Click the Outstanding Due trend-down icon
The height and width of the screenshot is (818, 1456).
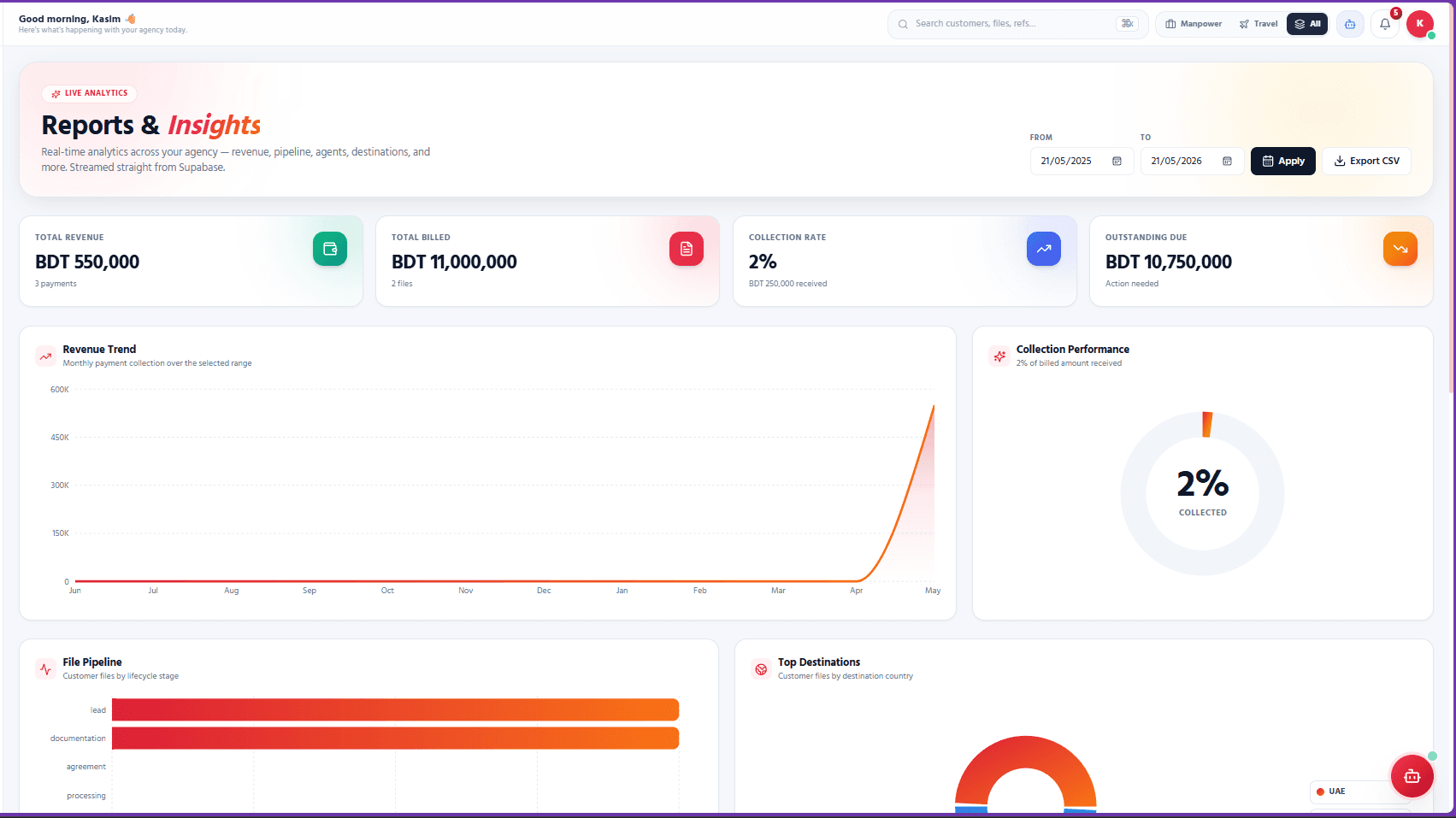(x=1400, y=249)
